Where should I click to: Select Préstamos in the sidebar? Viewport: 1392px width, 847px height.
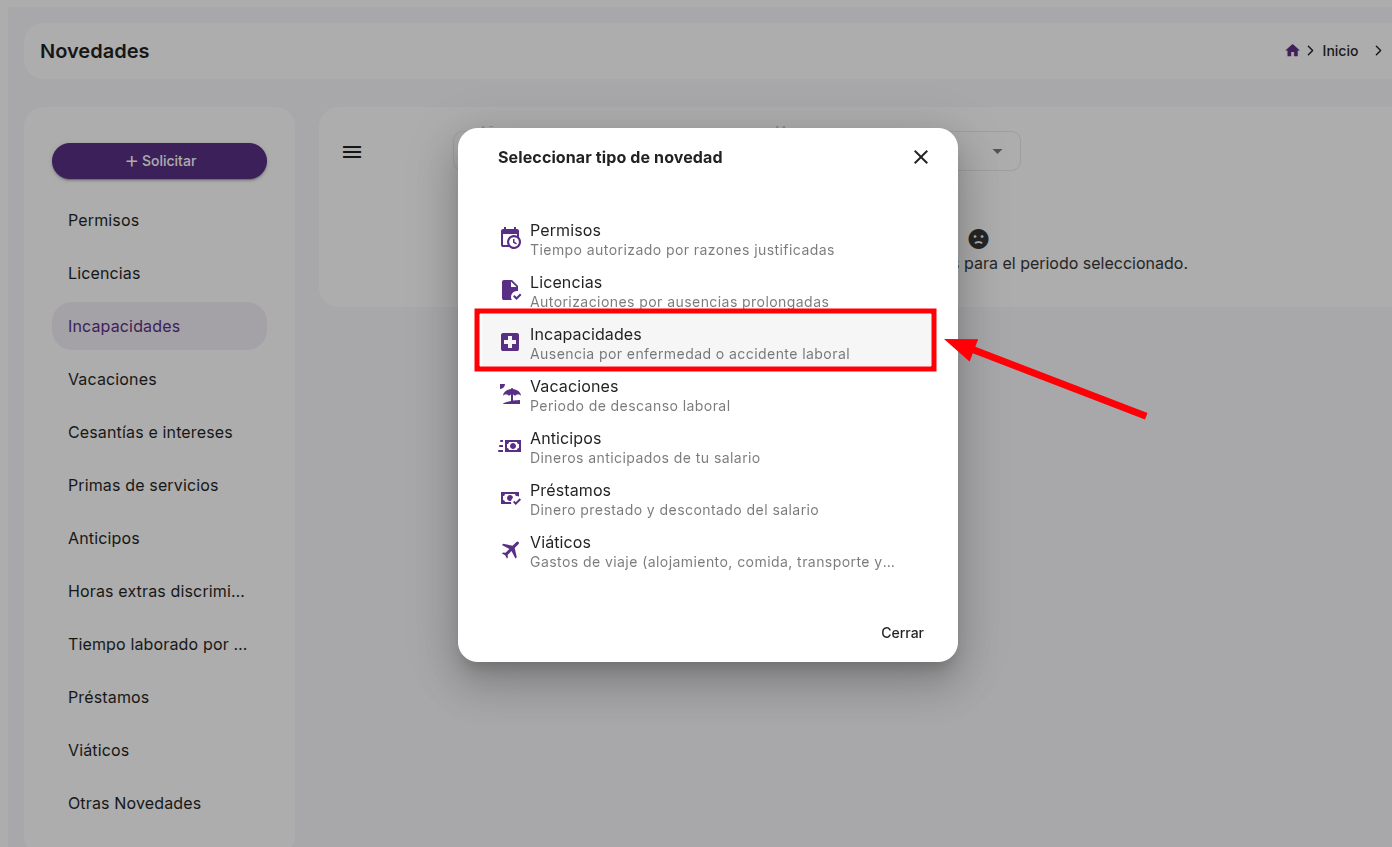pyautogui.click(x=160, y=697)
